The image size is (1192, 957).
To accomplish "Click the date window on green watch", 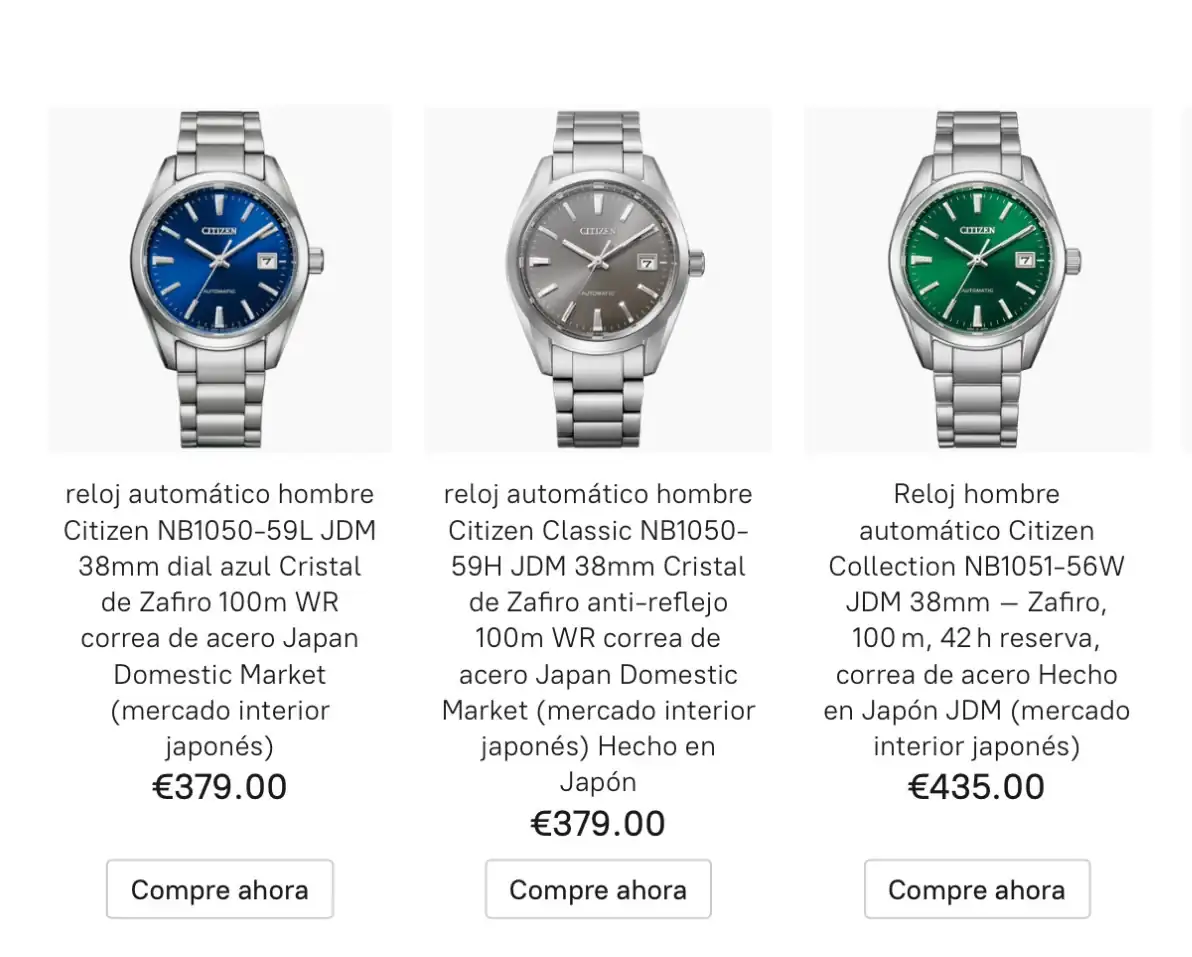I will (x=1026, y=261).
